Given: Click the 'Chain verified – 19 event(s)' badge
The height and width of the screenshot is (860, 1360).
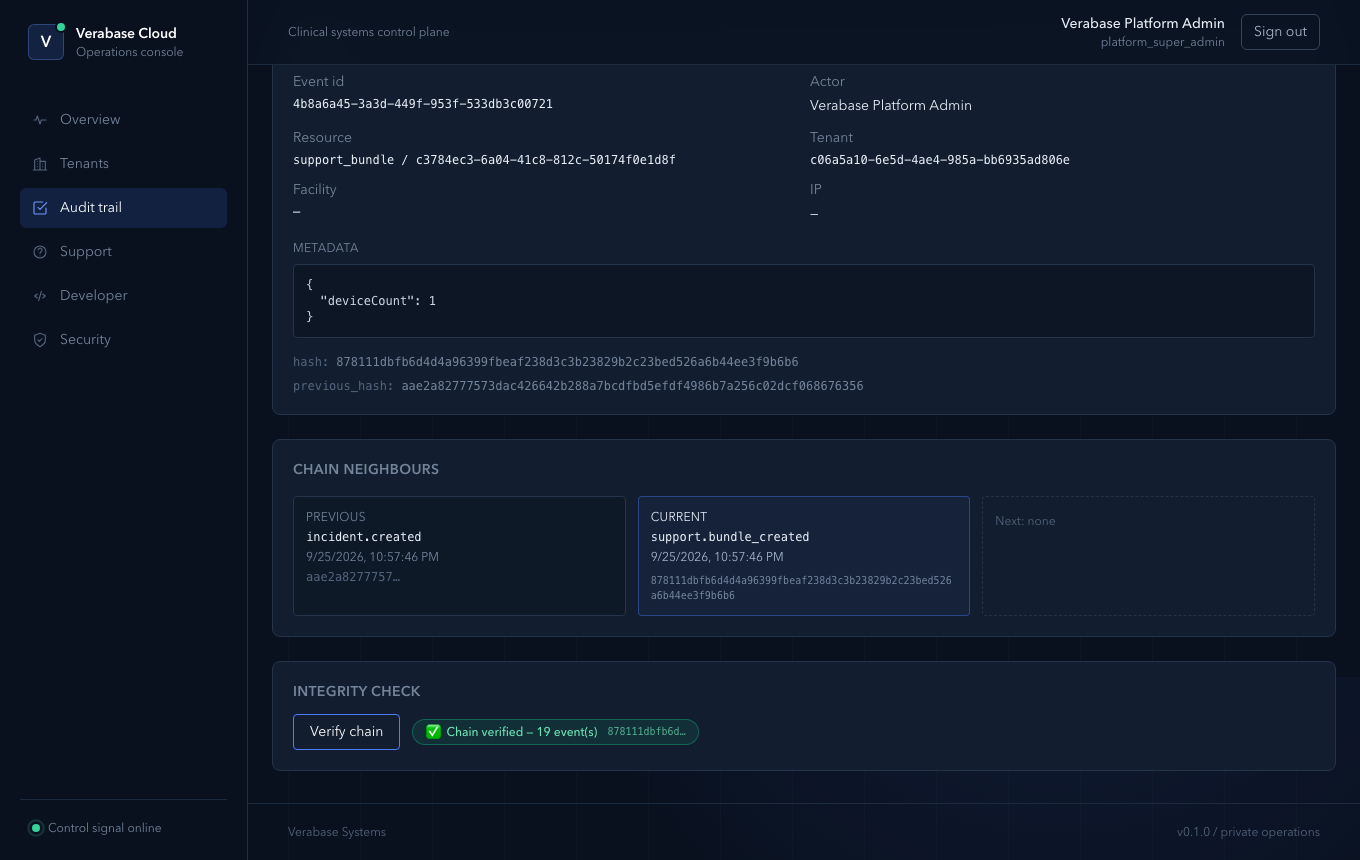Looking at the screenshot, I should pos(555,732).
